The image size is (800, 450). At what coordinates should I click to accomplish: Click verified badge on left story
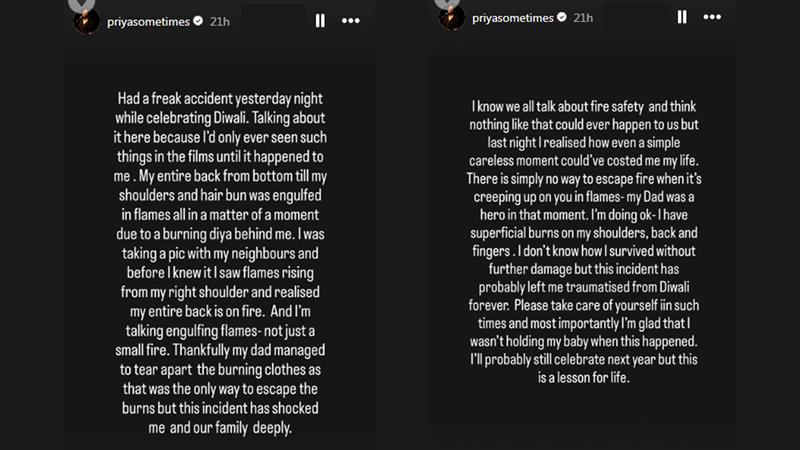(x=195, y=20)
